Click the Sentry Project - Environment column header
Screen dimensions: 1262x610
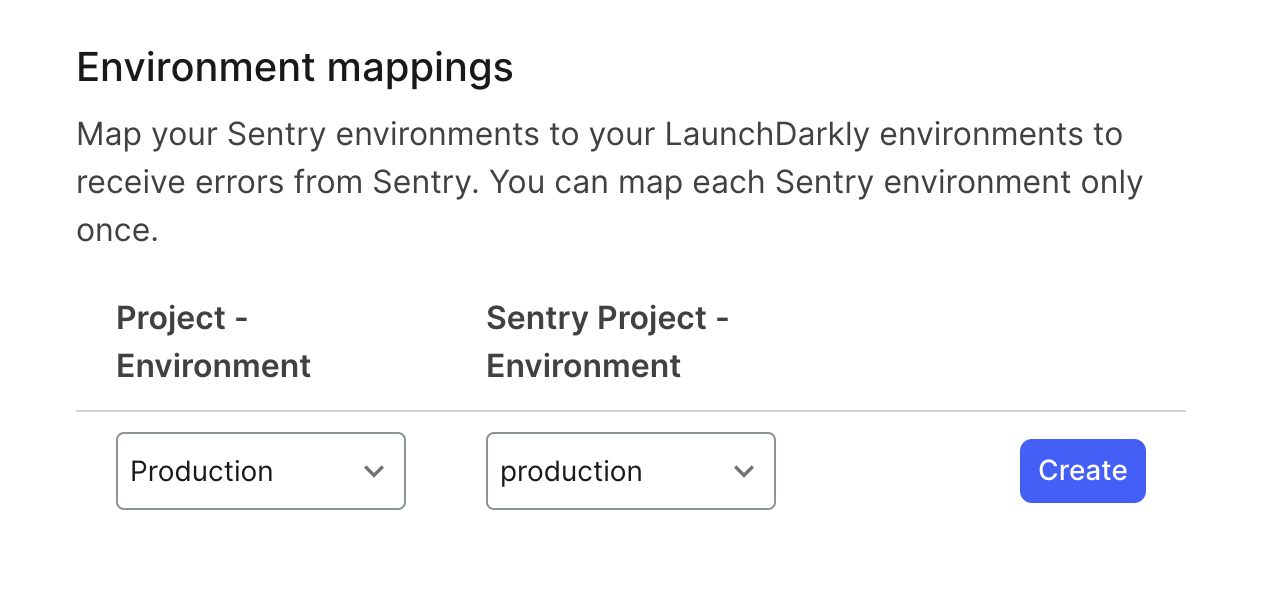[x=607, y=341]
